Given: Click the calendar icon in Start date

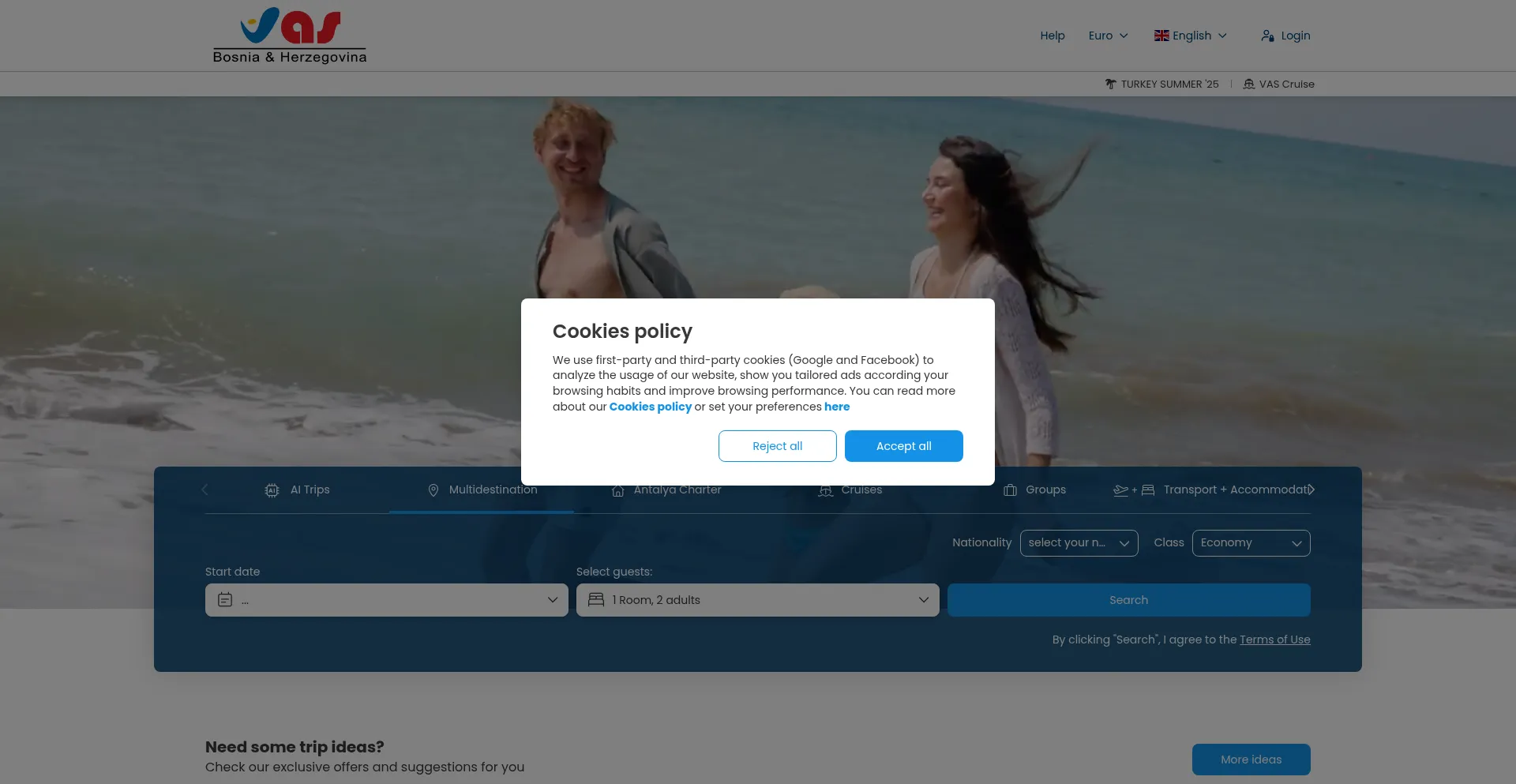Looking at the screenshot, I should 225,600.
